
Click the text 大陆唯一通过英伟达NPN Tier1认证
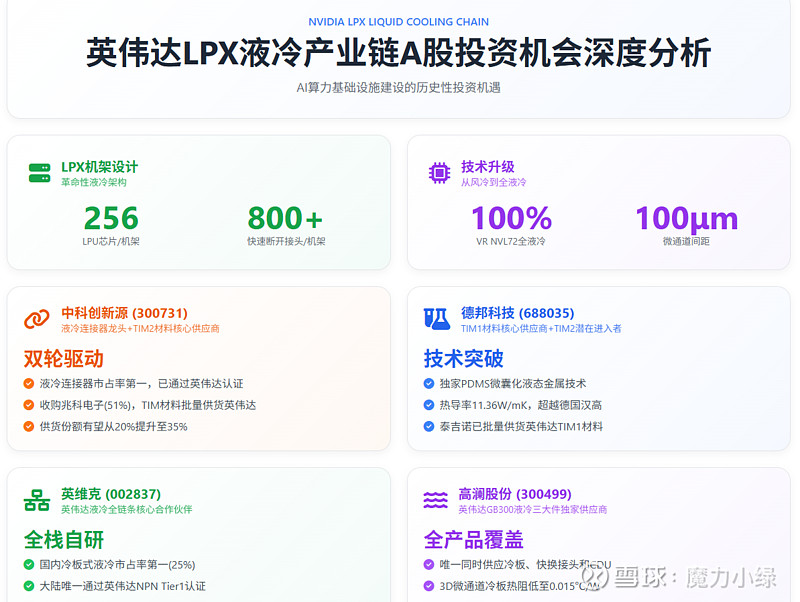click(123, 586)
